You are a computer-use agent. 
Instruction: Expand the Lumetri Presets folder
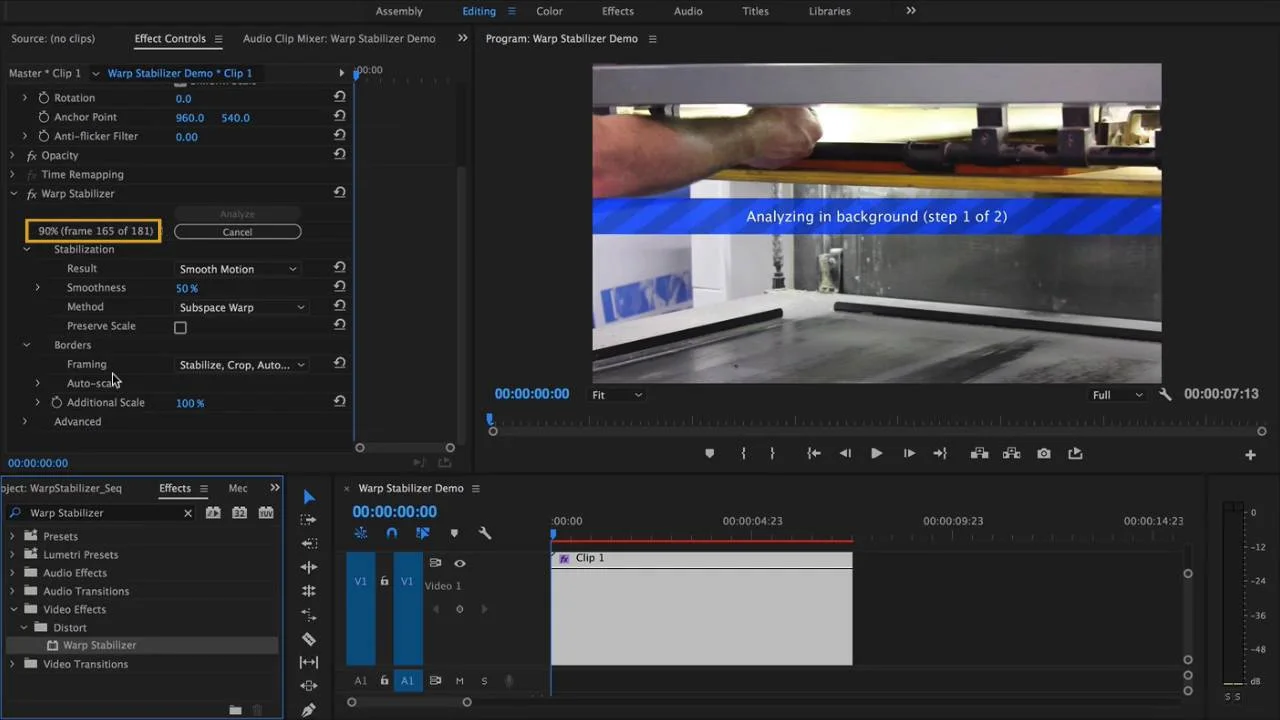point(12,554)
